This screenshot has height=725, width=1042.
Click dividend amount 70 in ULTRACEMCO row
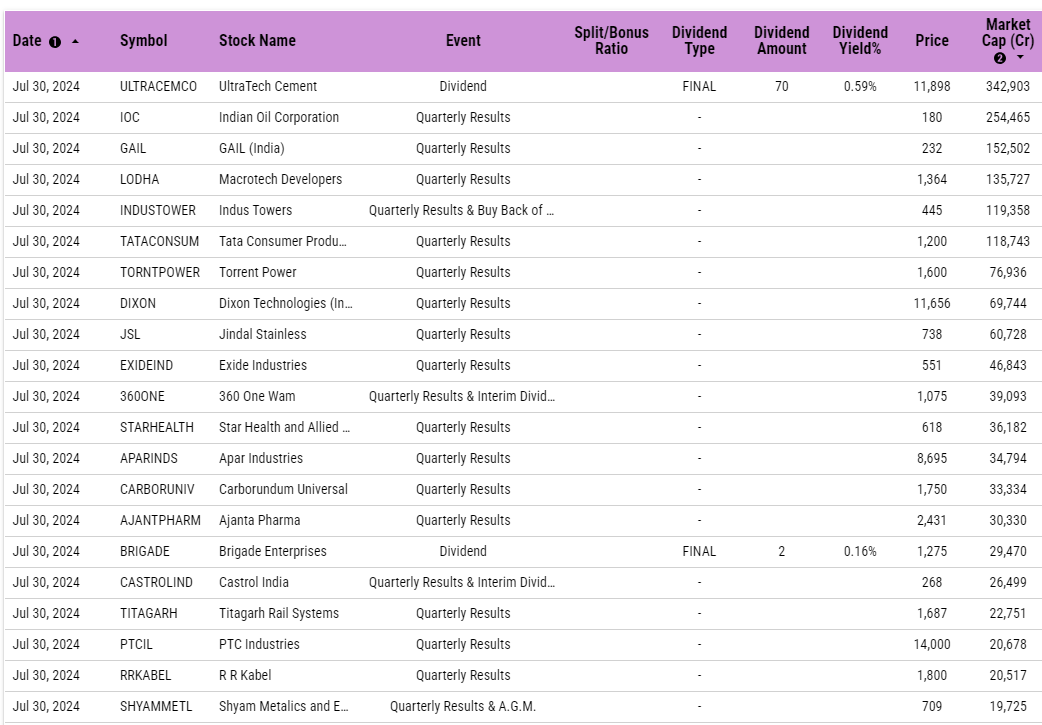click(x=782, y=86)
